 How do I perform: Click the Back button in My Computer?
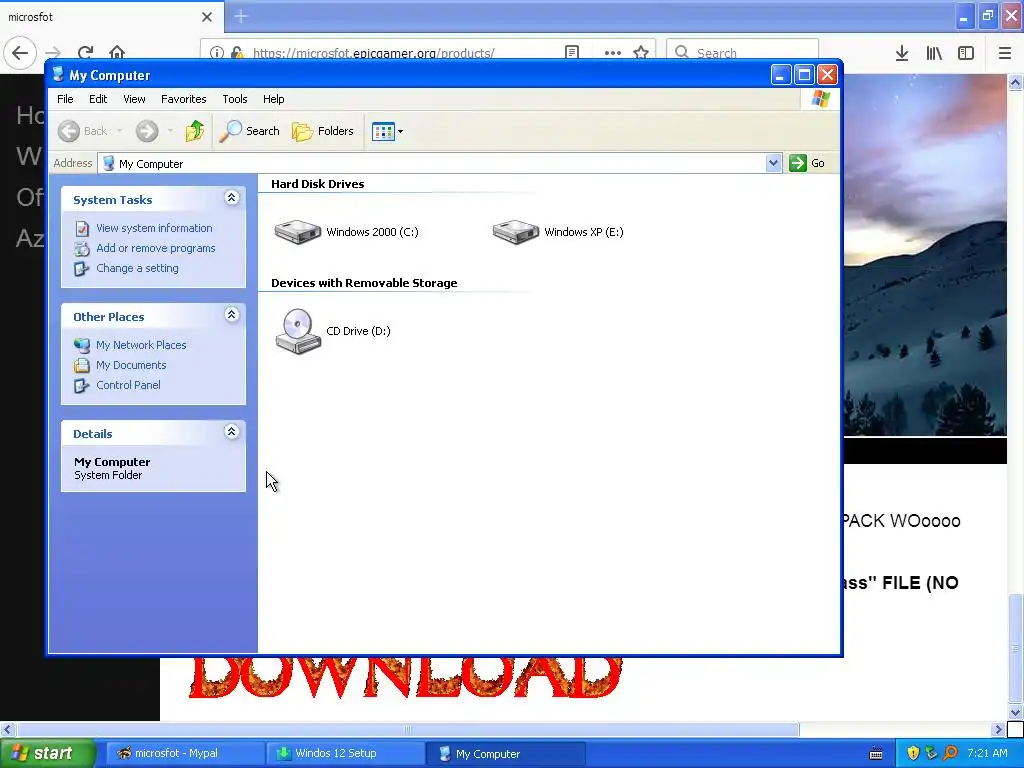click(82, 131)
